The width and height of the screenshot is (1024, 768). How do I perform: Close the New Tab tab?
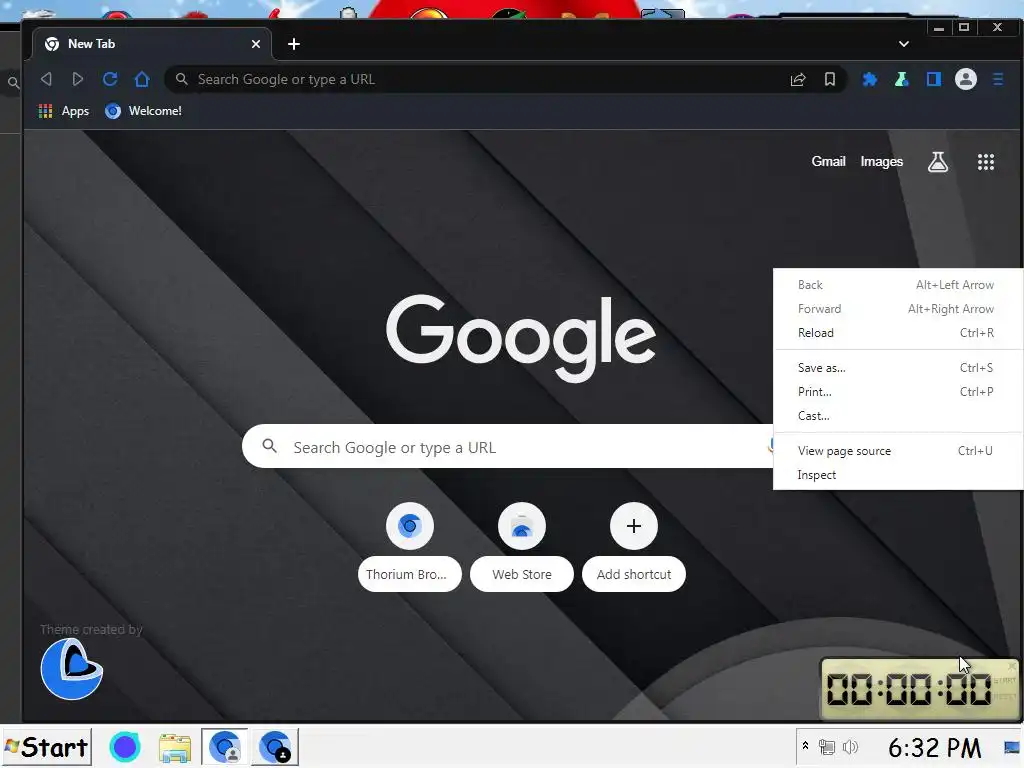(256, 44)
